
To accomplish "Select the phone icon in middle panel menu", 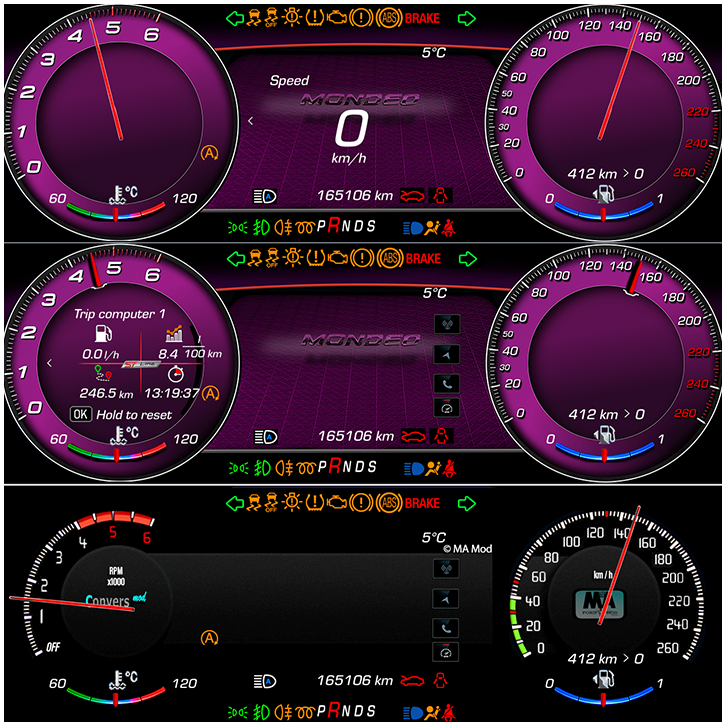I will pos(446,382).
